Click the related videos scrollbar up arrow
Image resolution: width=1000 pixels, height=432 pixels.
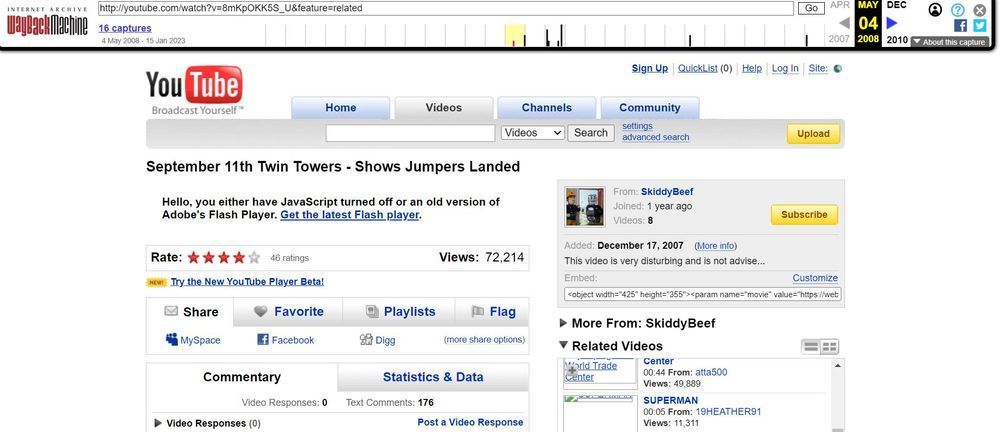[837, 364]
